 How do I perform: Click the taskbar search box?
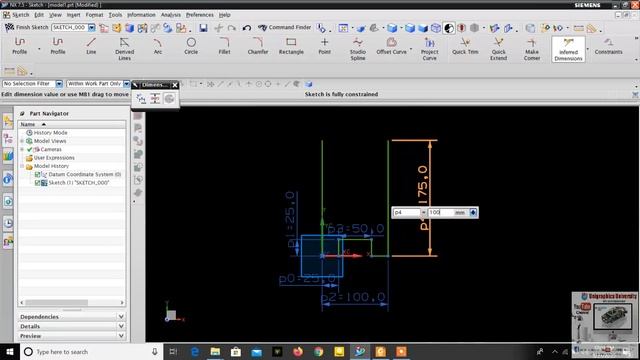click(x=91, y=351)
